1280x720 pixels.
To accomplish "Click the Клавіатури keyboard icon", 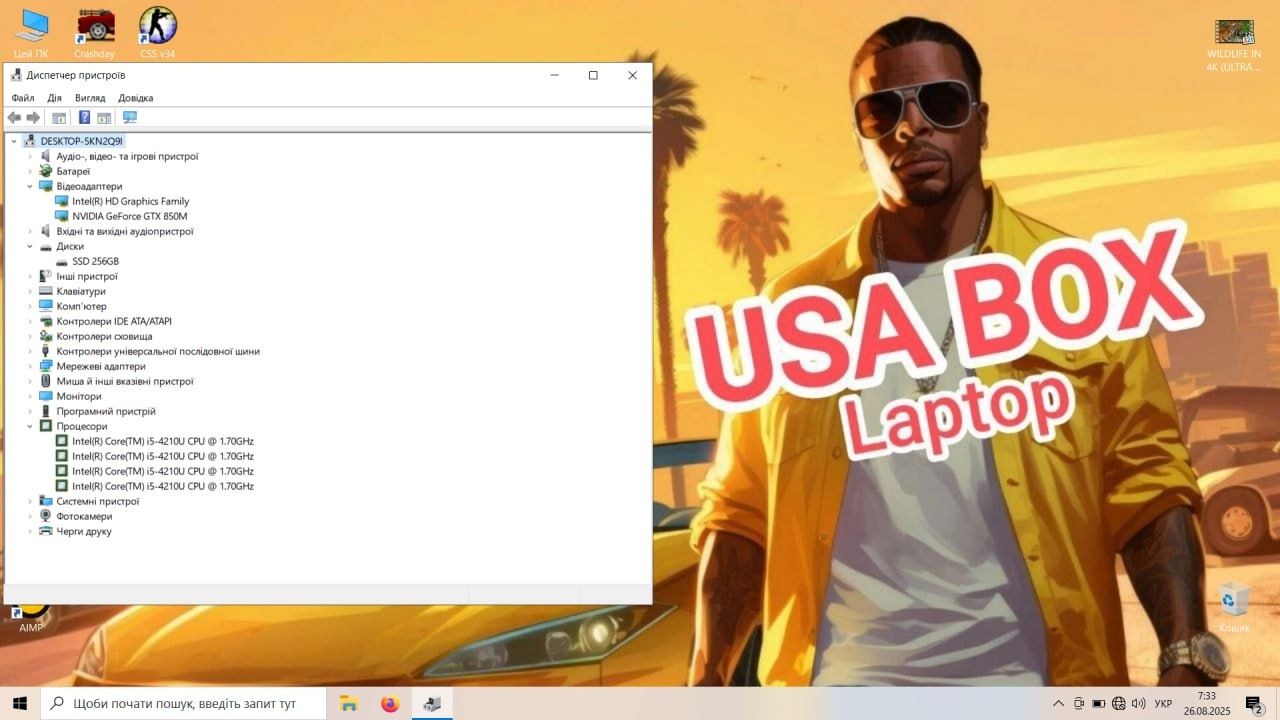I will tap(46, 291).
